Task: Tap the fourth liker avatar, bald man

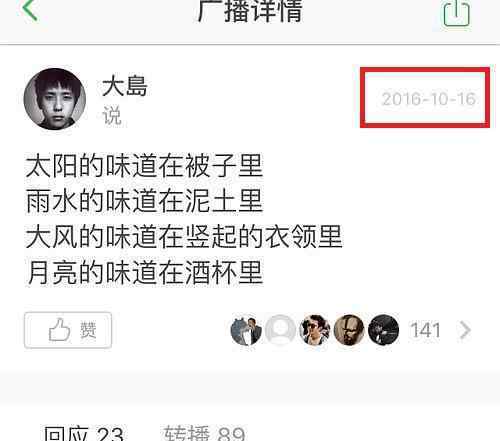Action: point(349,330)
